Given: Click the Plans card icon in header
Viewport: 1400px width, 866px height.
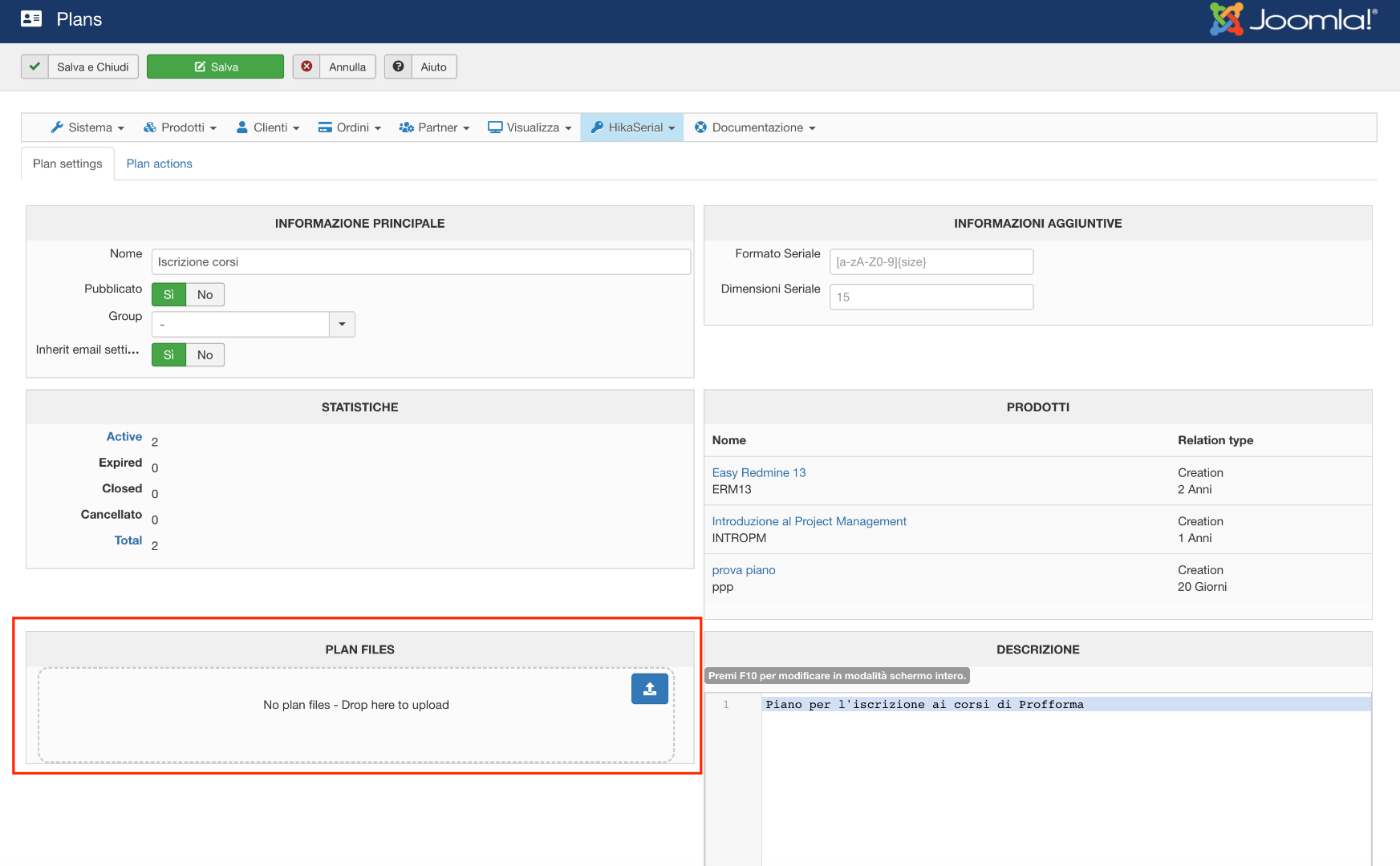Looking at the screenshot, I should click(x=31, y=19).
